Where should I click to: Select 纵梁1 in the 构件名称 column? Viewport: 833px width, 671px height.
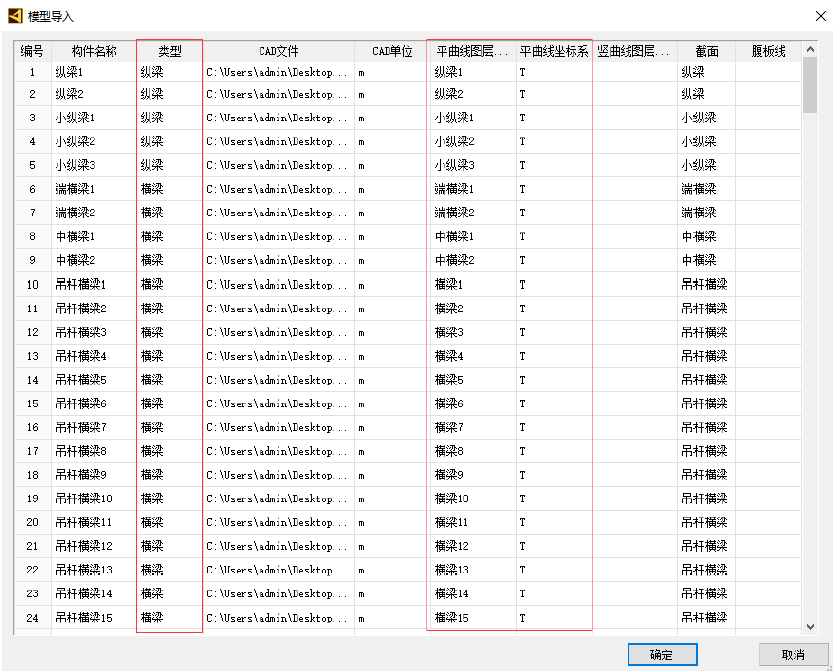tap(69, 72)
